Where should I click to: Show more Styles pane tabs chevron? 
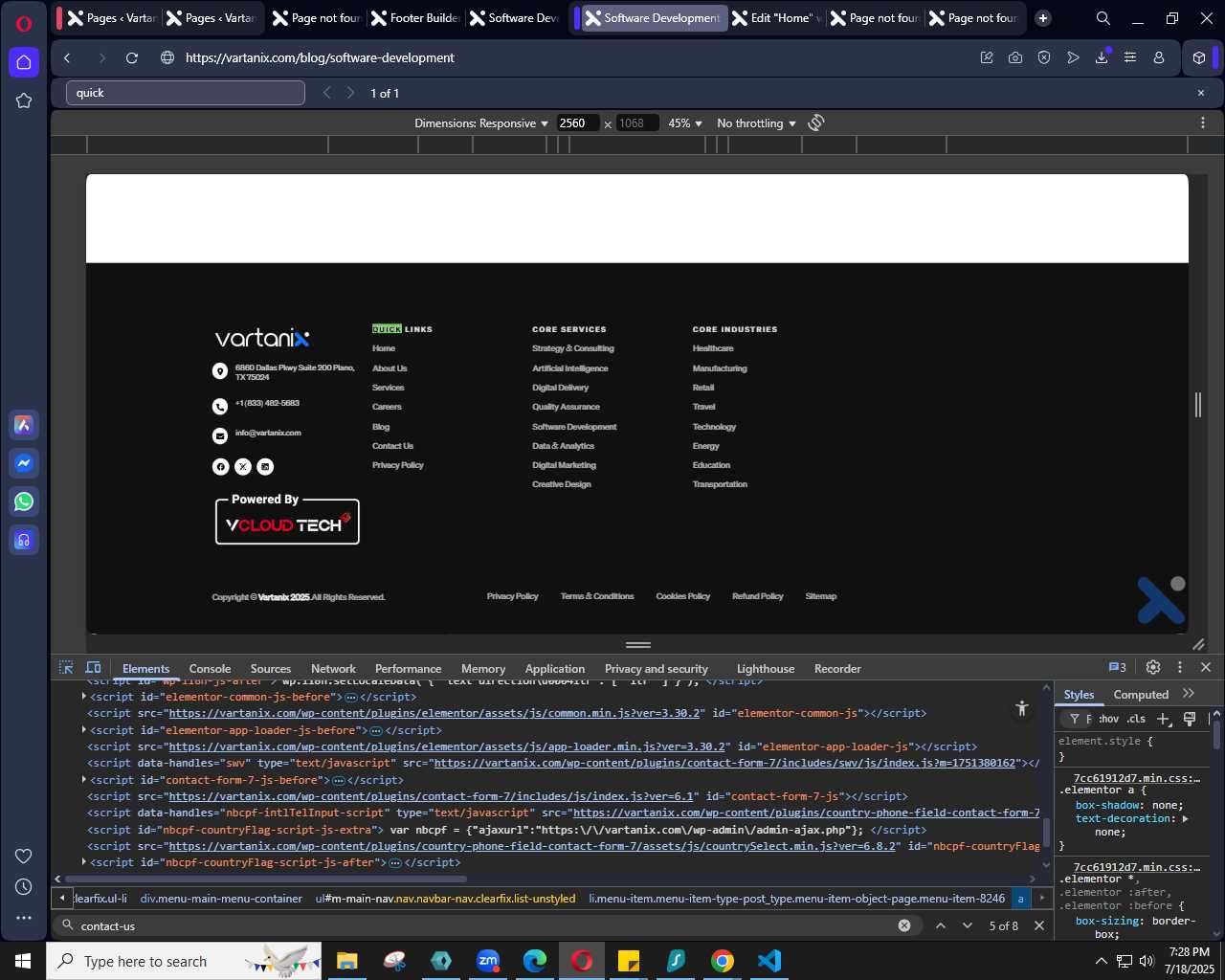(x=1189, y=694)
